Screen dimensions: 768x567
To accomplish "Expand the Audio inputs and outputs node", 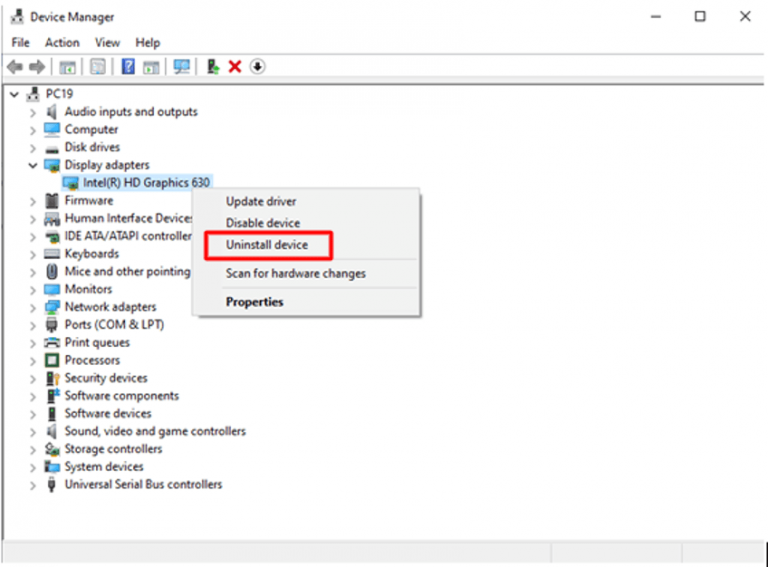I will click(x=33, y=112).
